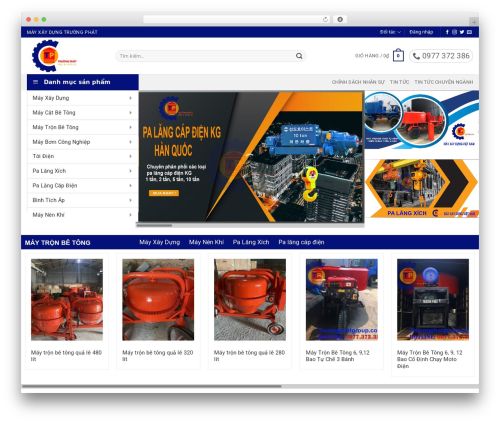Open the Tin Tức menu item

pos(399,82)
